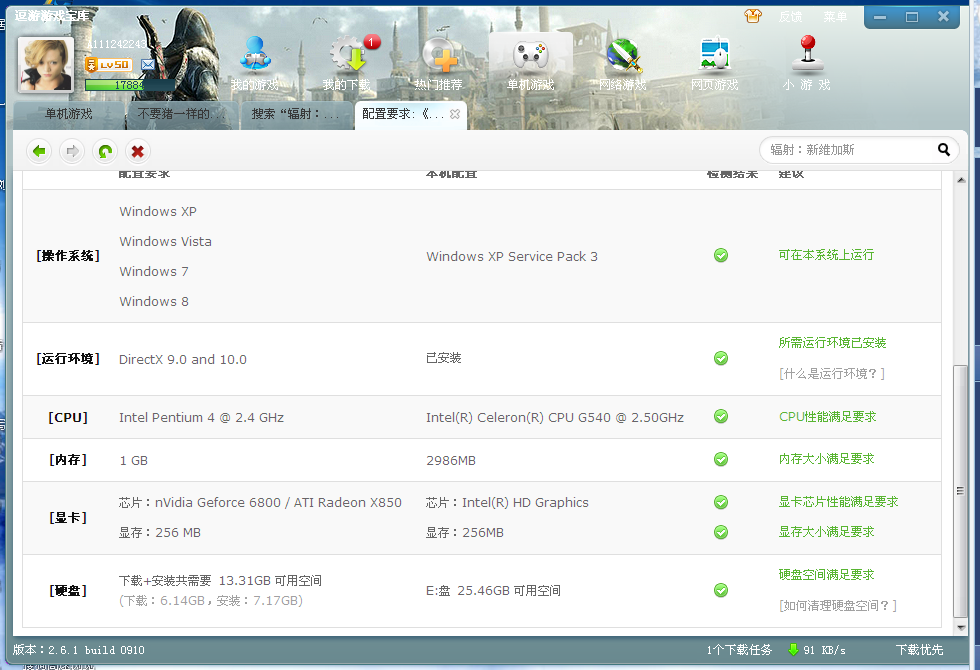
Task: Click the vertical scrollbar down arrow
Action: (x=961, y=628)
